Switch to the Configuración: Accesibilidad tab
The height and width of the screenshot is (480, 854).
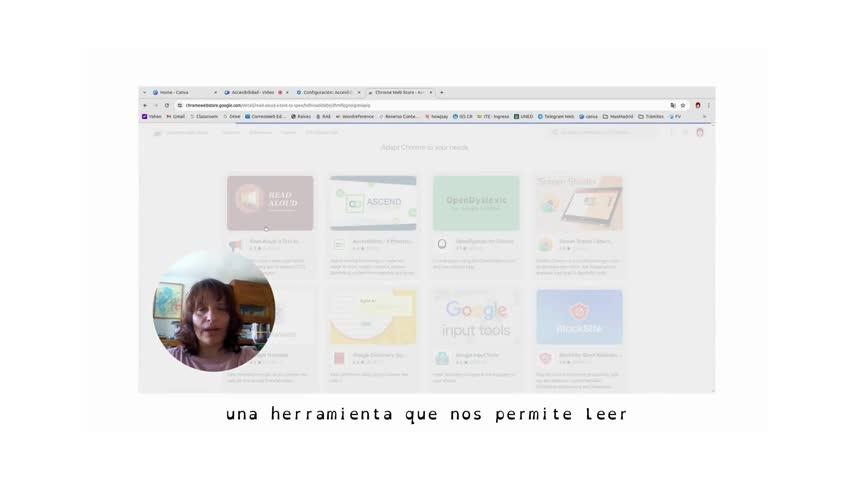(x=326, y=93)
